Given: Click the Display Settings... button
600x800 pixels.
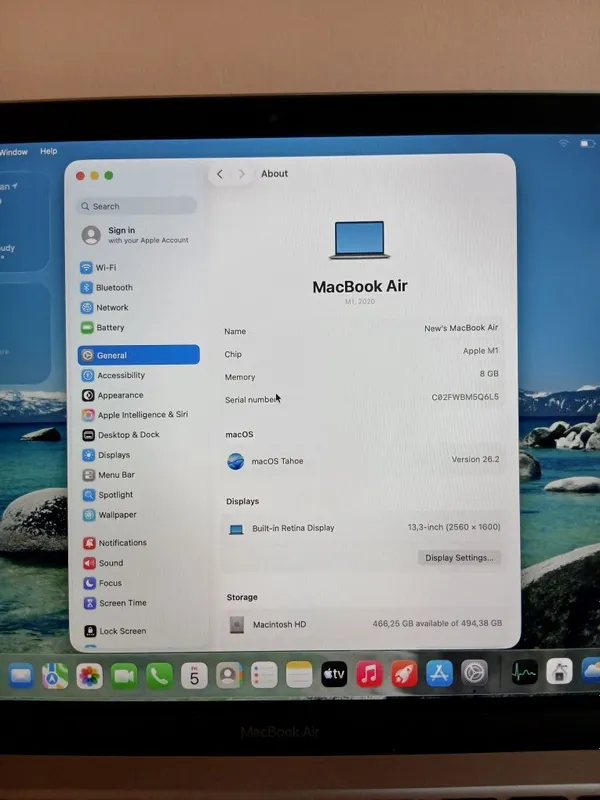Looking at the screenshot, I should pos(459,558).
